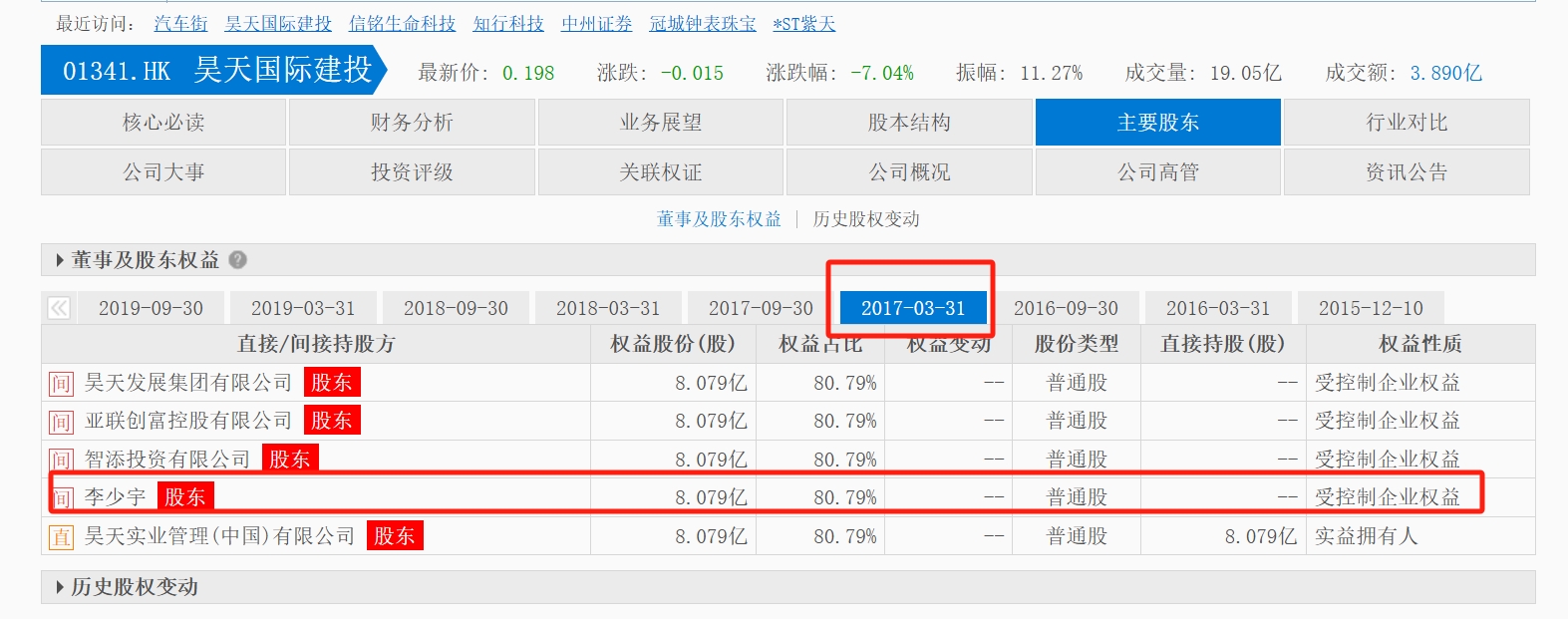Image resolution: width=1568 pixels, height=619 pixels.
Task: Open recently visited 信铭生命科技 link
Action: point(402,23)
